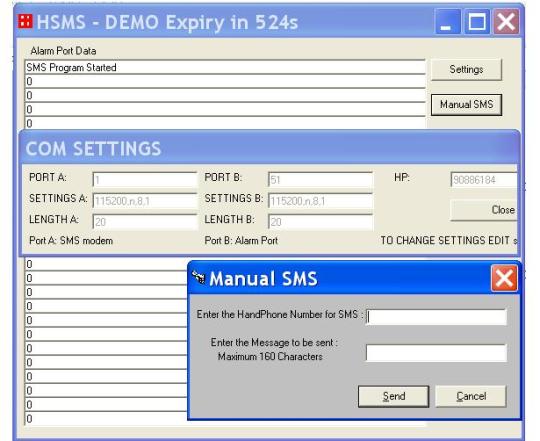
Task: Click the COM SETTINGS title bar
Action: [x=270, y=148]
